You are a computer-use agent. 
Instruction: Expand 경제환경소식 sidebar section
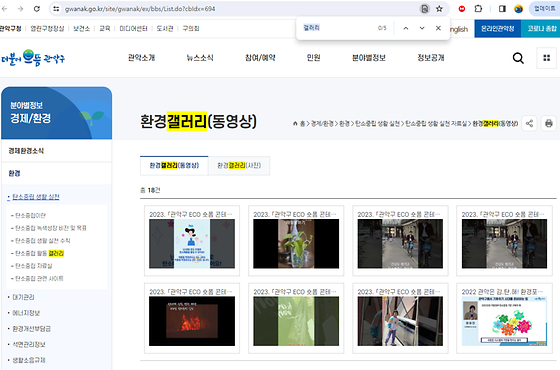coord(57,151)
